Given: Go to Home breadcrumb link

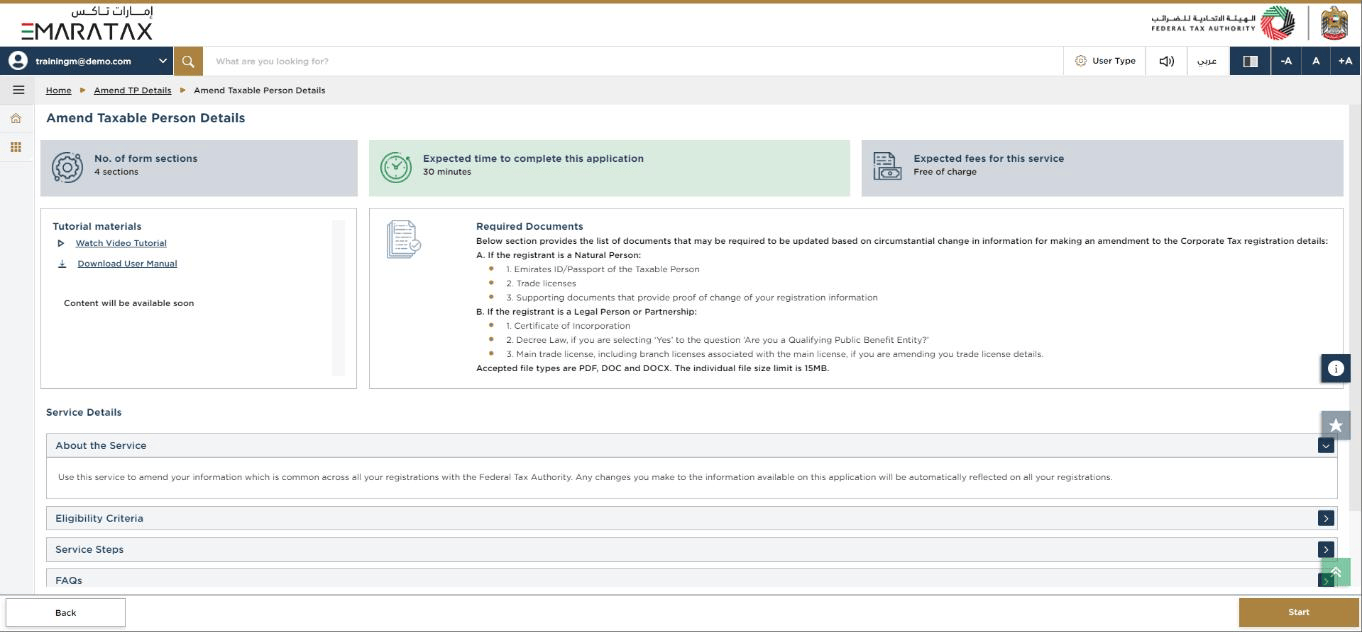Looking at the screenshot, I should (x=59, y=90).
